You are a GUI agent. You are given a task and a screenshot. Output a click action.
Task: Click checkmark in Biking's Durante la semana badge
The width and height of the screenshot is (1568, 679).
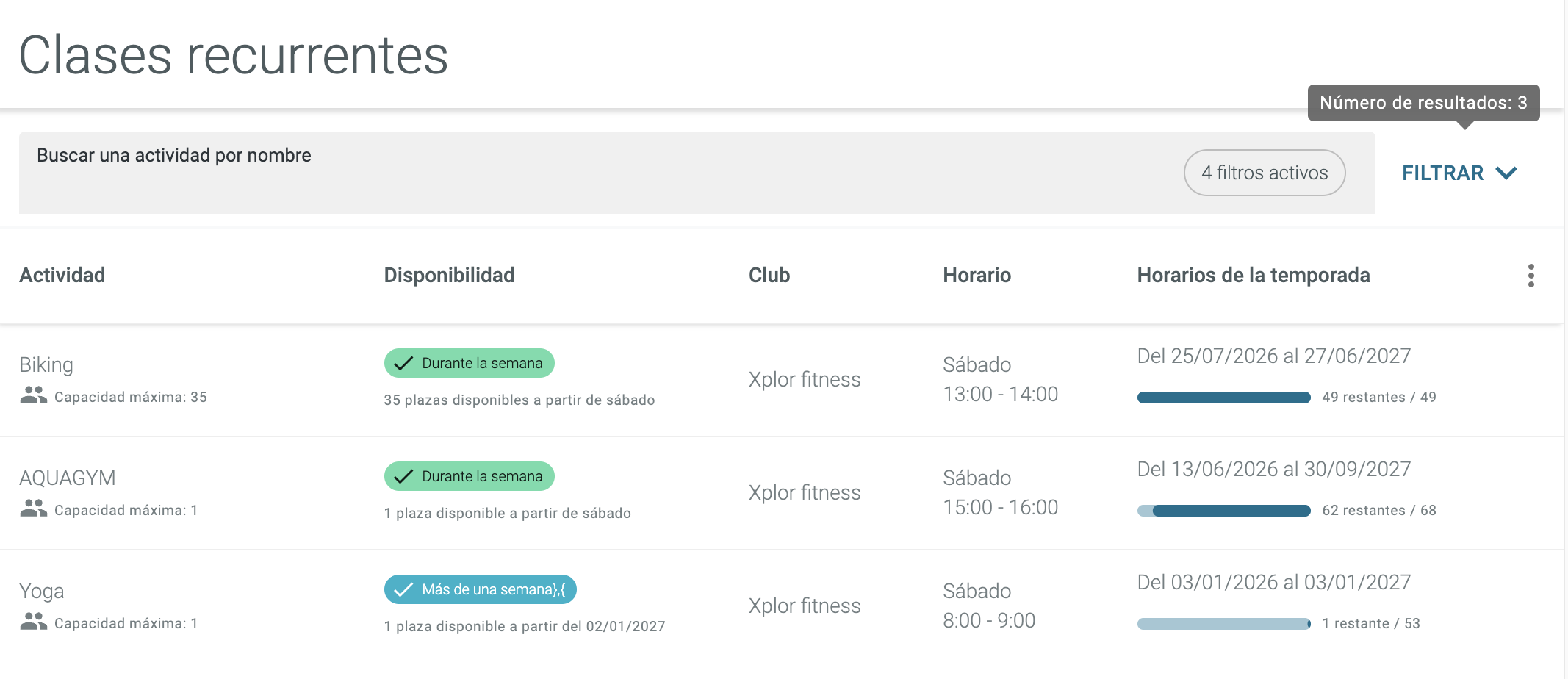[x=403, y=363]
